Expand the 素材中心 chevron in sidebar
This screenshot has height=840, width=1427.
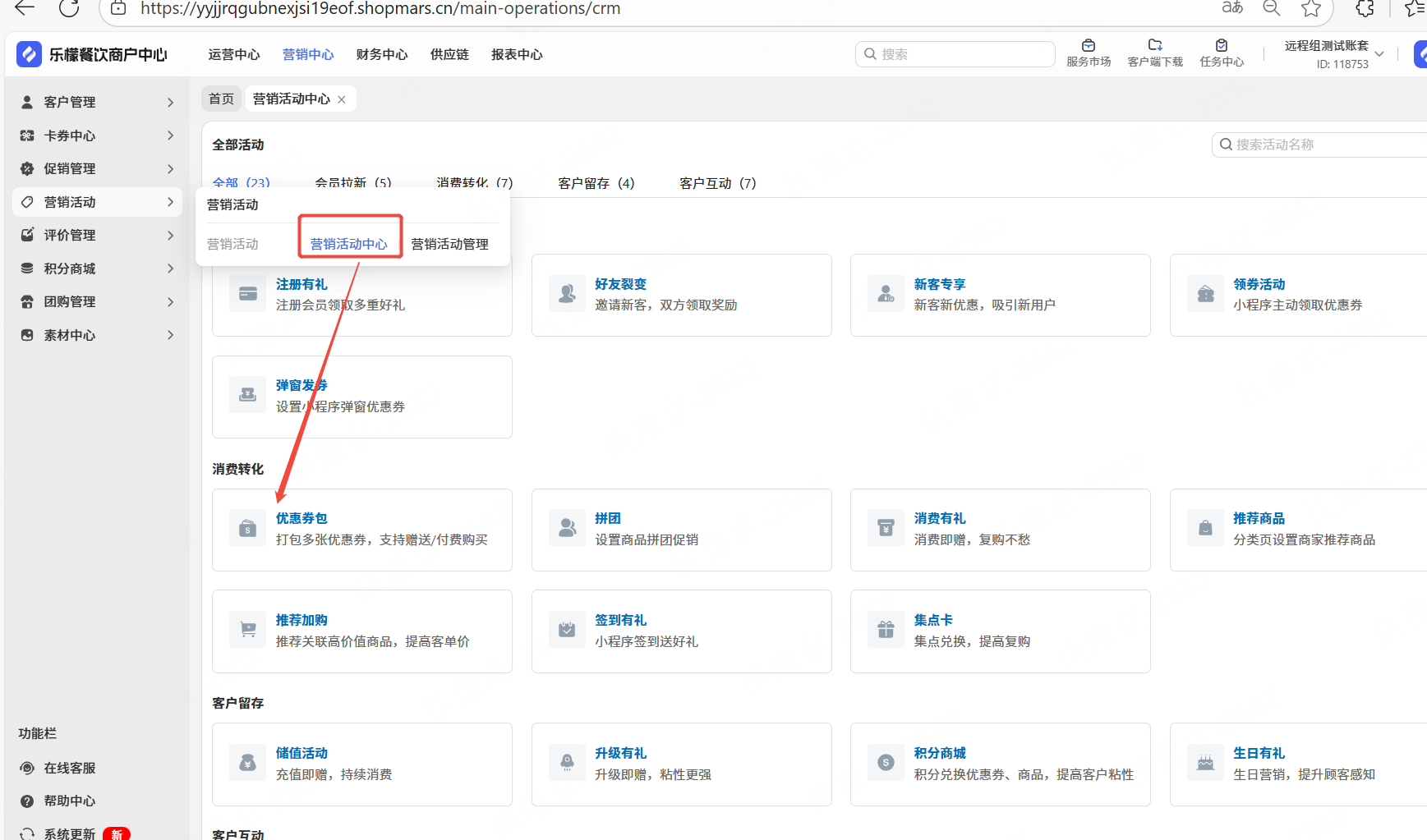[170, 335]
